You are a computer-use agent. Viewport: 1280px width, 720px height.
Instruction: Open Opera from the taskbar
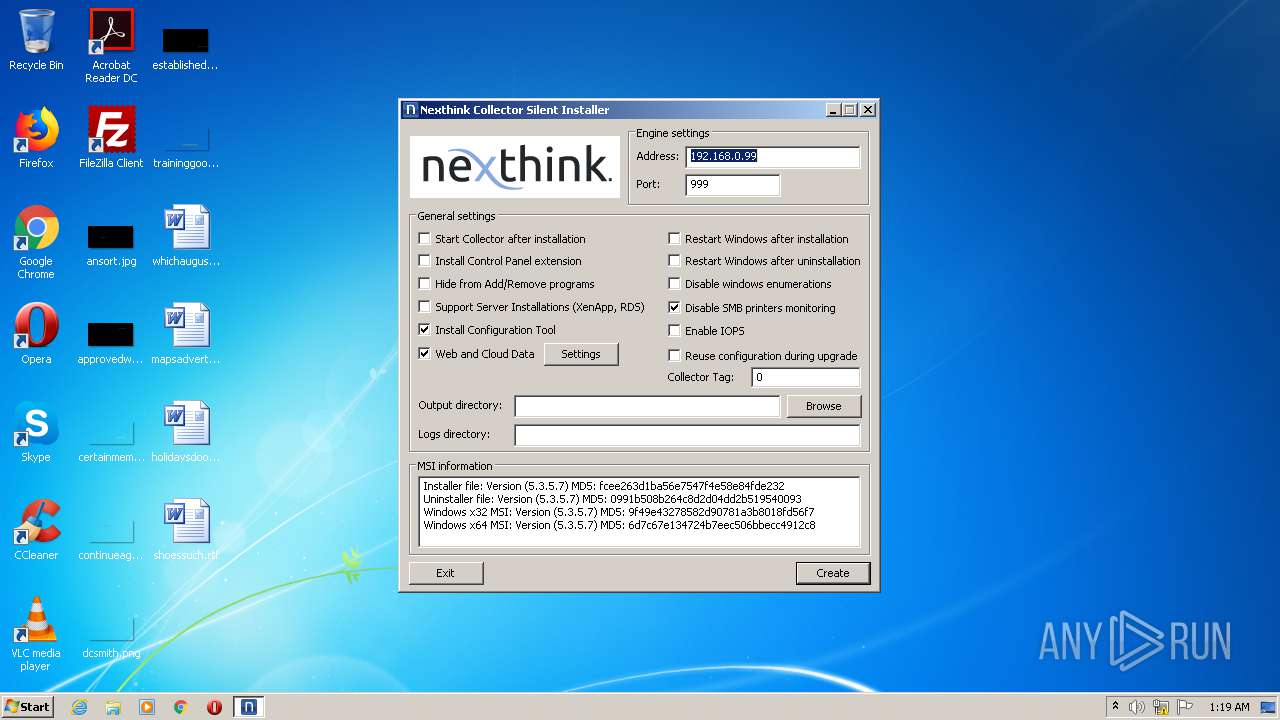[214, 707]
